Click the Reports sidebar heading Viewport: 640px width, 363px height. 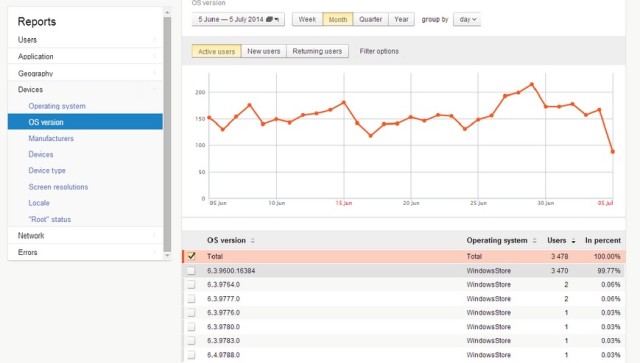[x=37, y=22]
